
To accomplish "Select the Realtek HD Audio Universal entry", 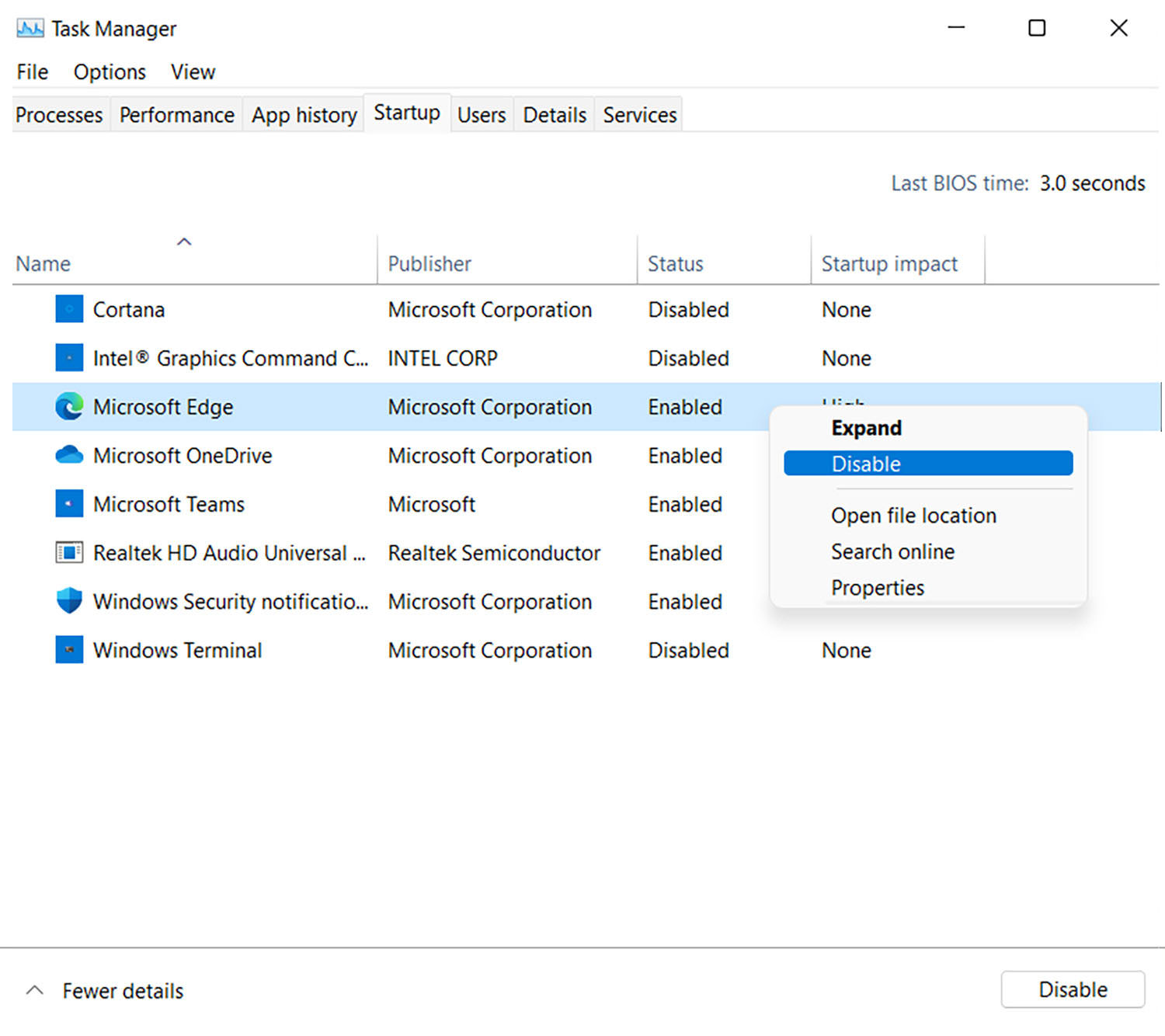I will click(229, 553).
